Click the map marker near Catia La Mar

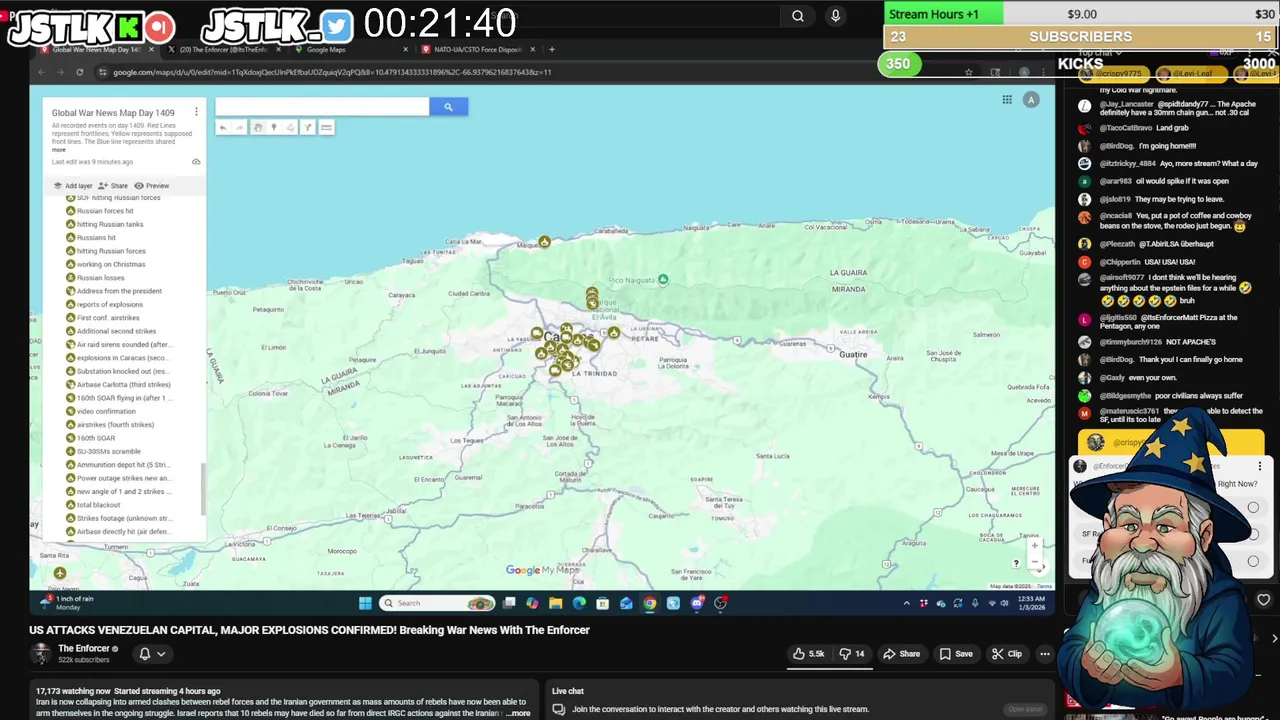pos(544,242)
